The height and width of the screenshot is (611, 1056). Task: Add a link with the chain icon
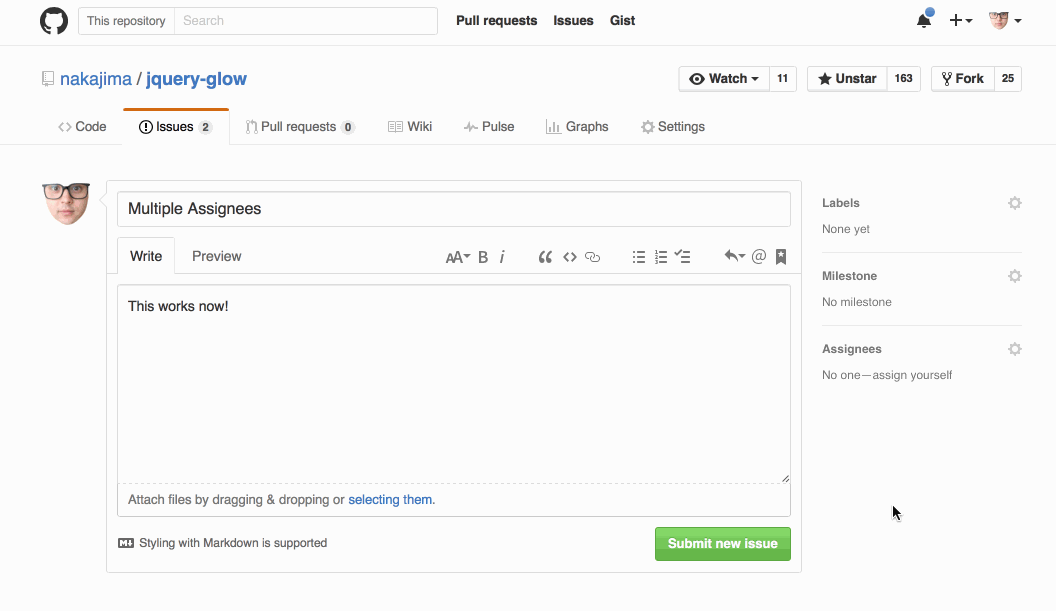[593, 257]
